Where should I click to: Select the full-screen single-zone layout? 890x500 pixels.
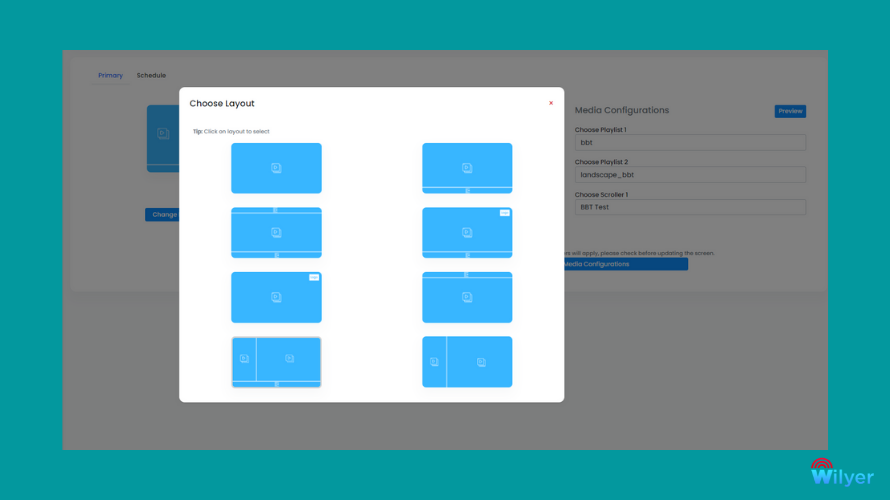click(276, 168)
